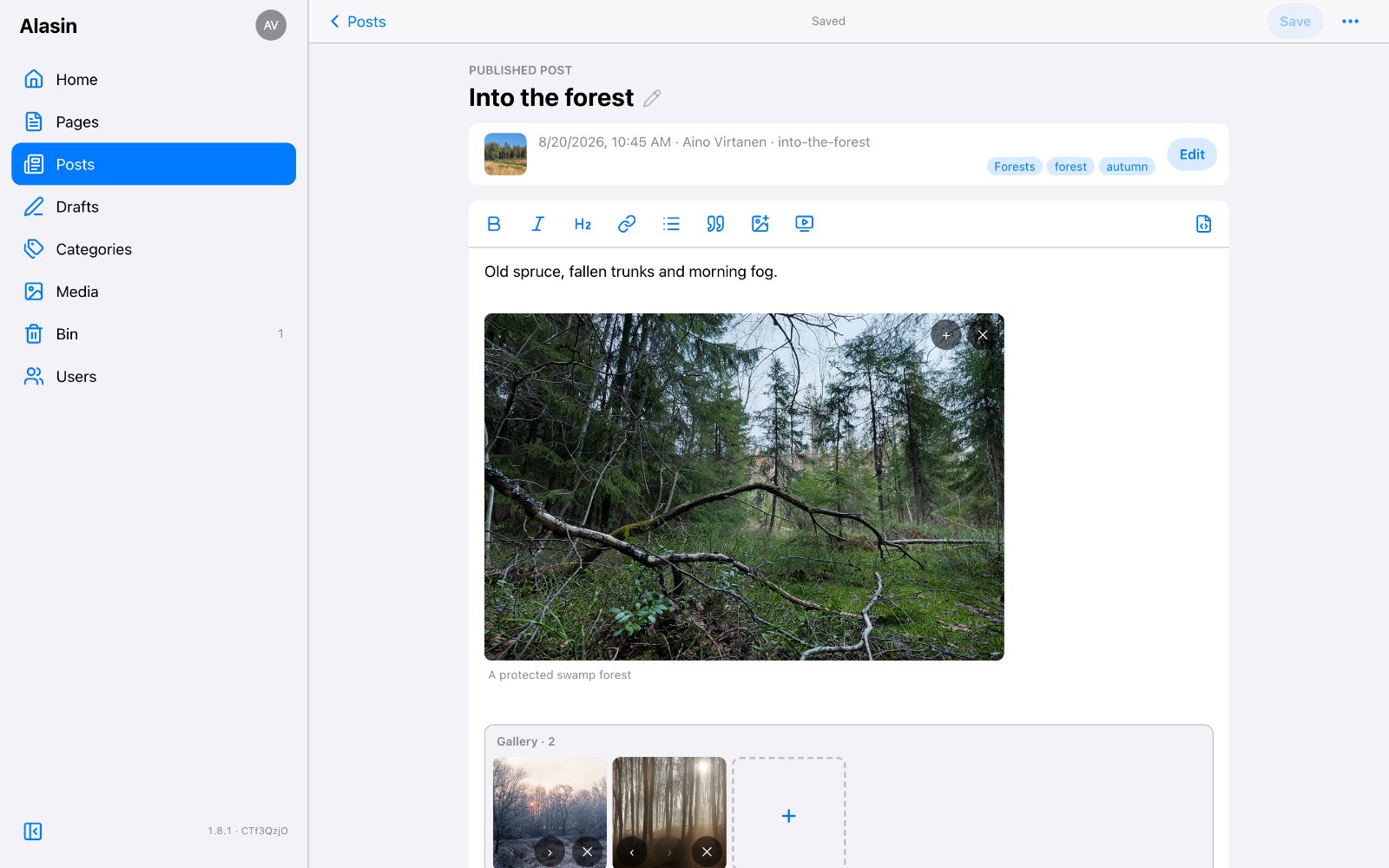
Task: Open the three-dot more options menu
Action: pos(1350,22)
